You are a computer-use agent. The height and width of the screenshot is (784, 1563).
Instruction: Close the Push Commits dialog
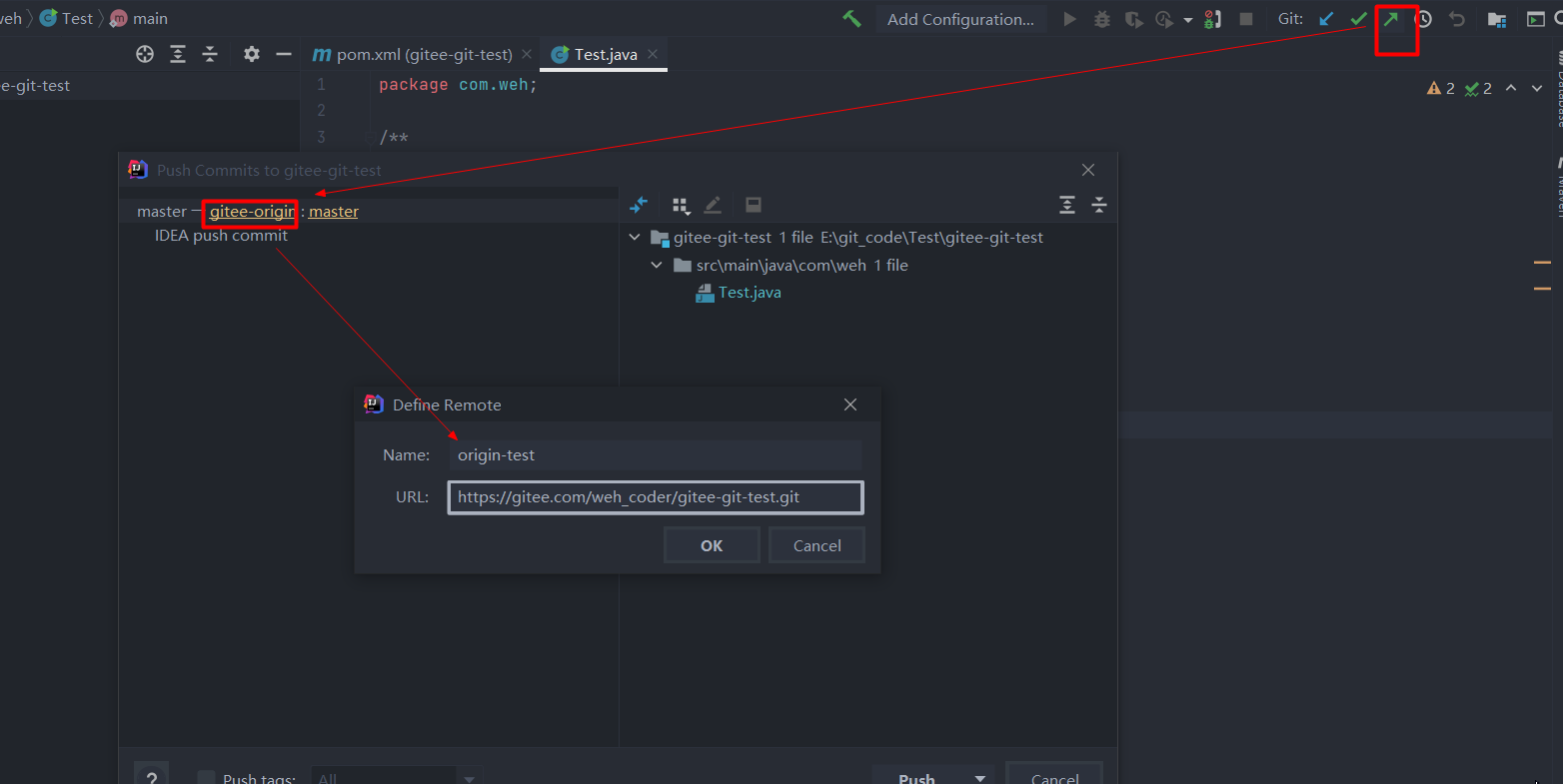pos(1088,170)
